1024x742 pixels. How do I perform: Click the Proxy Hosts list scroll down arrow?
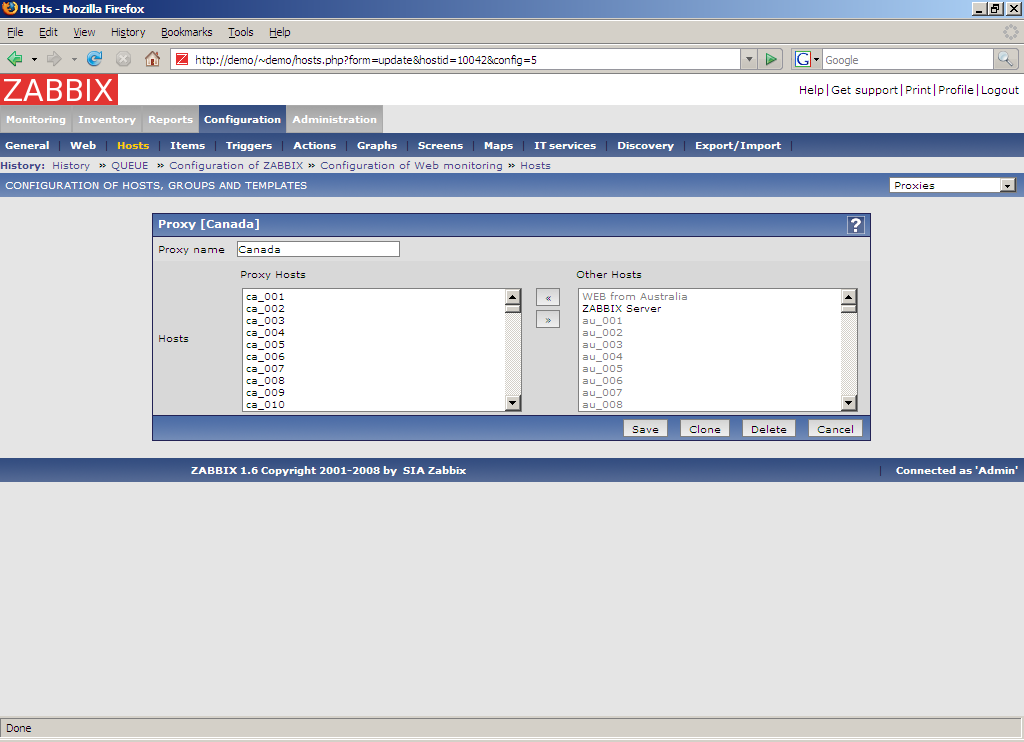point(513,403)
